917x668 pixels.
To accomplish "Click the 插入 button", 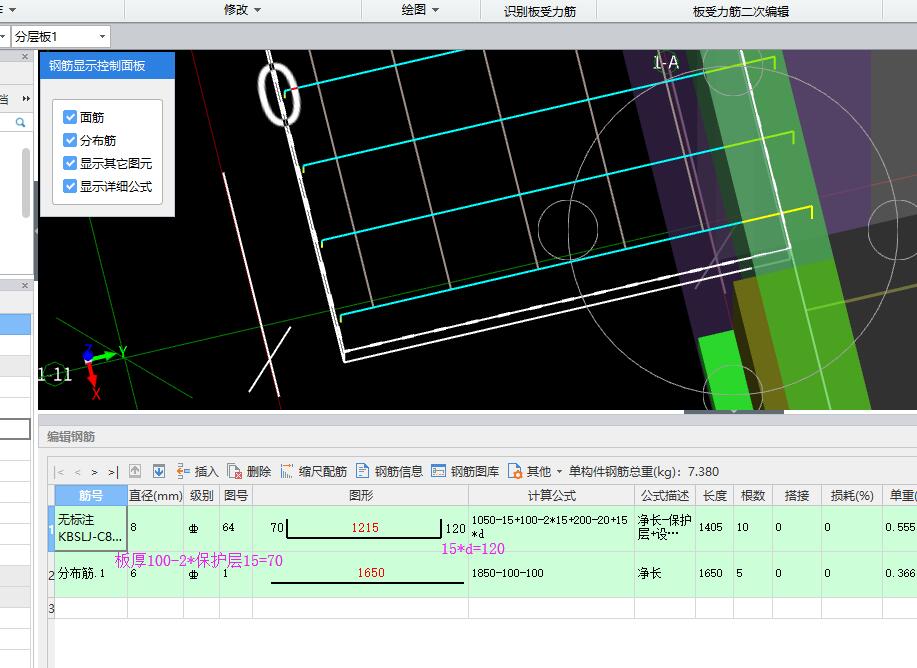I will click(197, 471).
